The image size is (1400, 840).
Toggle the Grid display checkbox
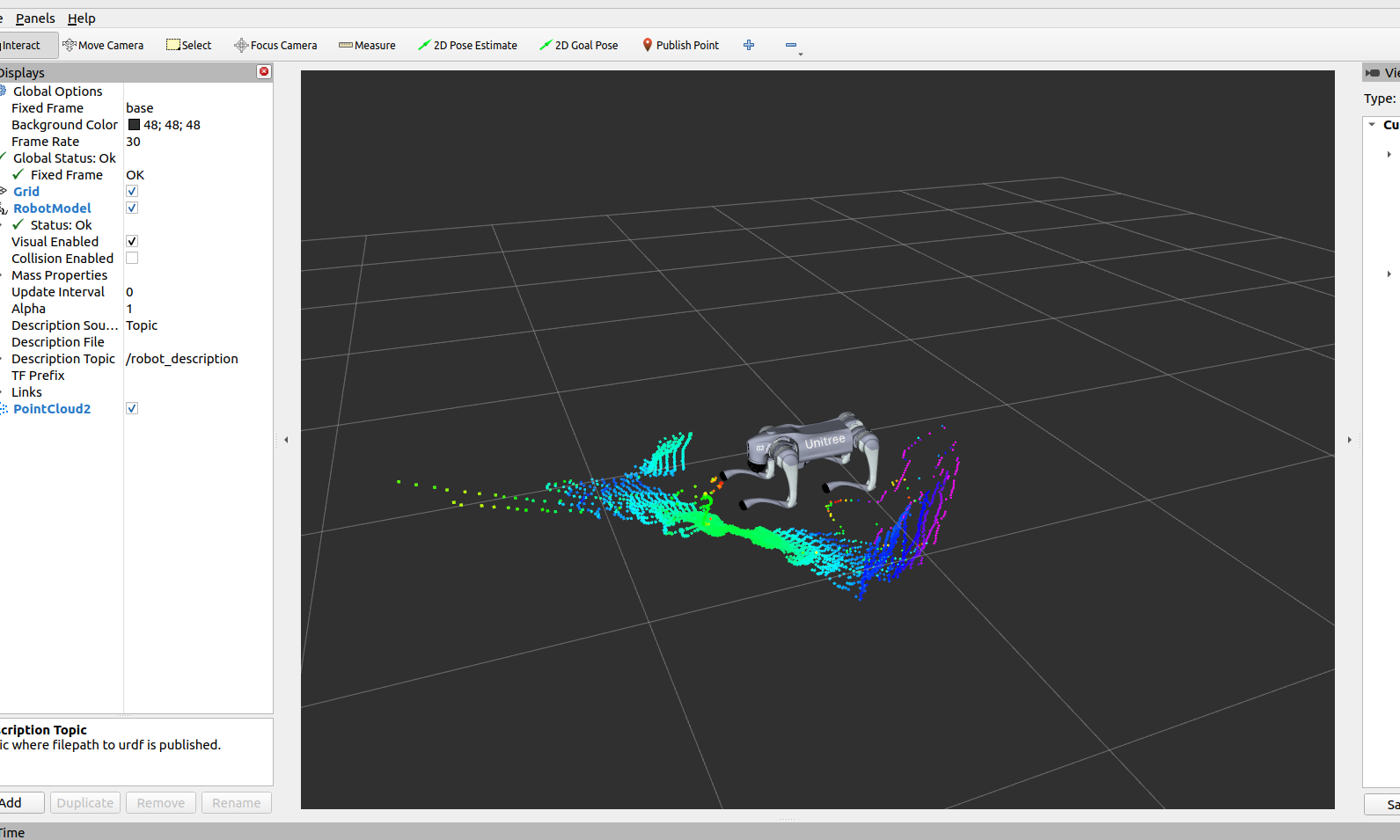(x=132, y=192)
